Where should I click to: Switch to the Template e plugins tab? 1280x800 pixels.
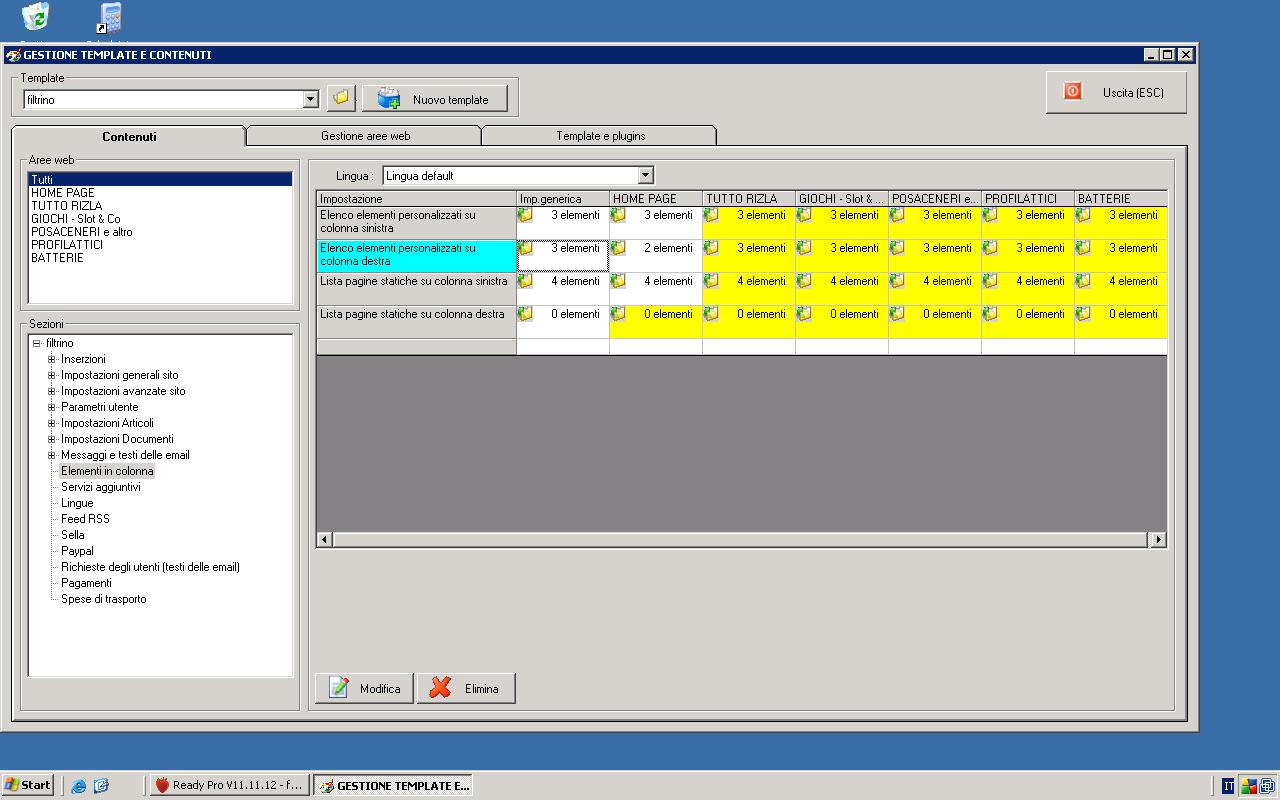[x=600, y=136]
